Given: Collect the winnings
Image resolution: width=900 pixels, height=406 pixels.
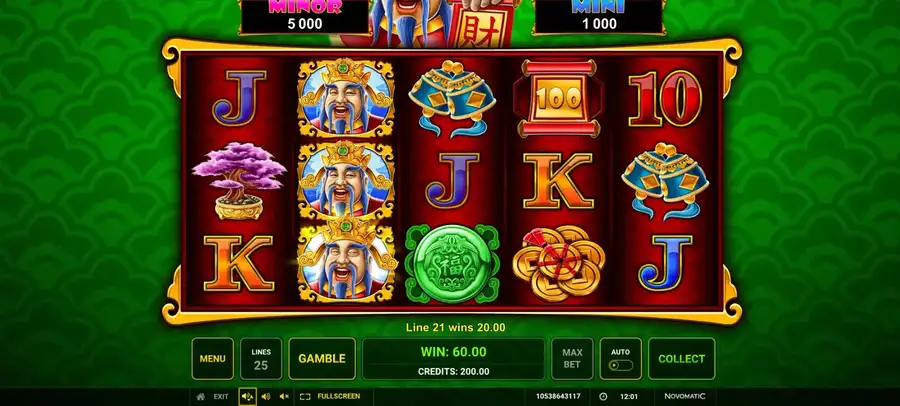Looking at the screenshot, I should (x=681, y=358).
